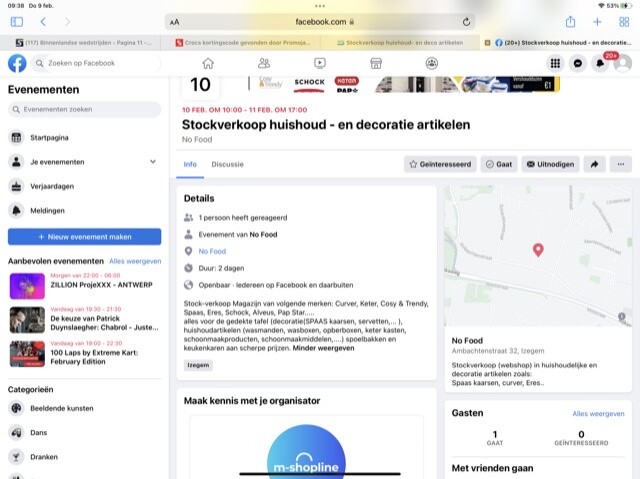Click the '1 GAAT' guest count

[x=495, y=438]
